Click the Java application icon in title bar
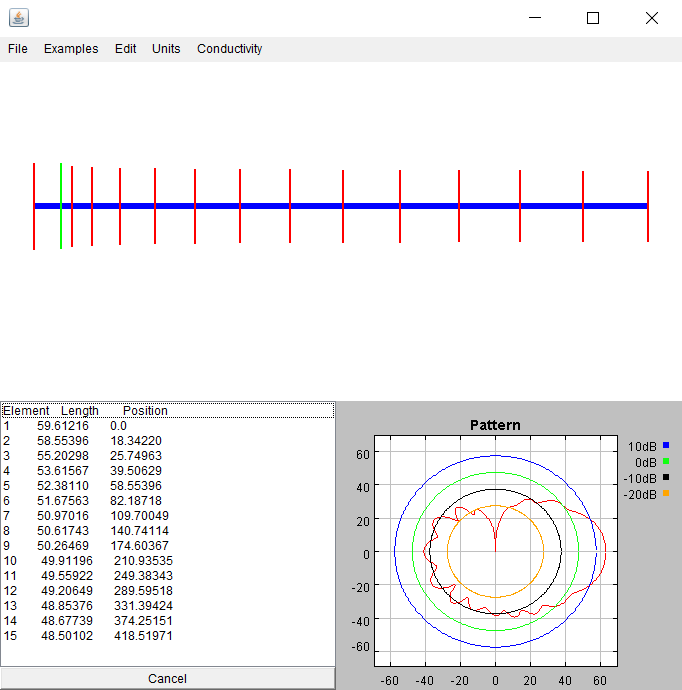Viewport: 682px width, 690px height. (x=19, y=18)
